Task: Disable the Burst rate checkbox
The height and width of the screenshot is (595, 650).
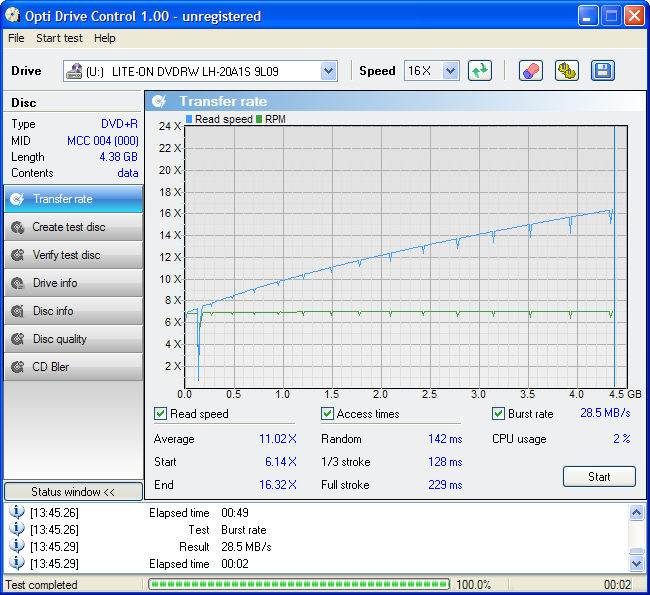Action: coord(499,414)
